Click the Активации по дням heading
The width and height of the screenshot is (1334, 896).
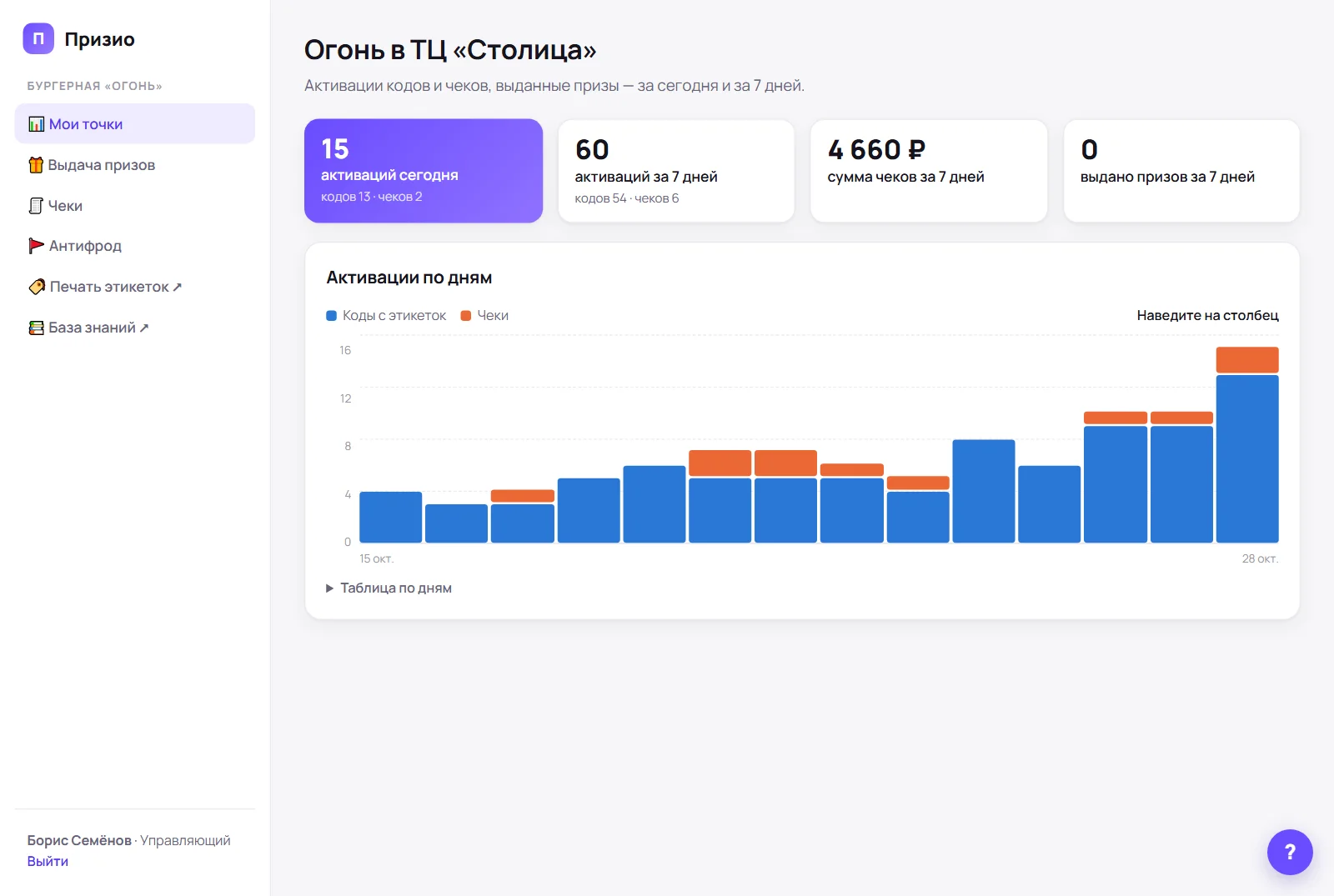click(409, 278)
